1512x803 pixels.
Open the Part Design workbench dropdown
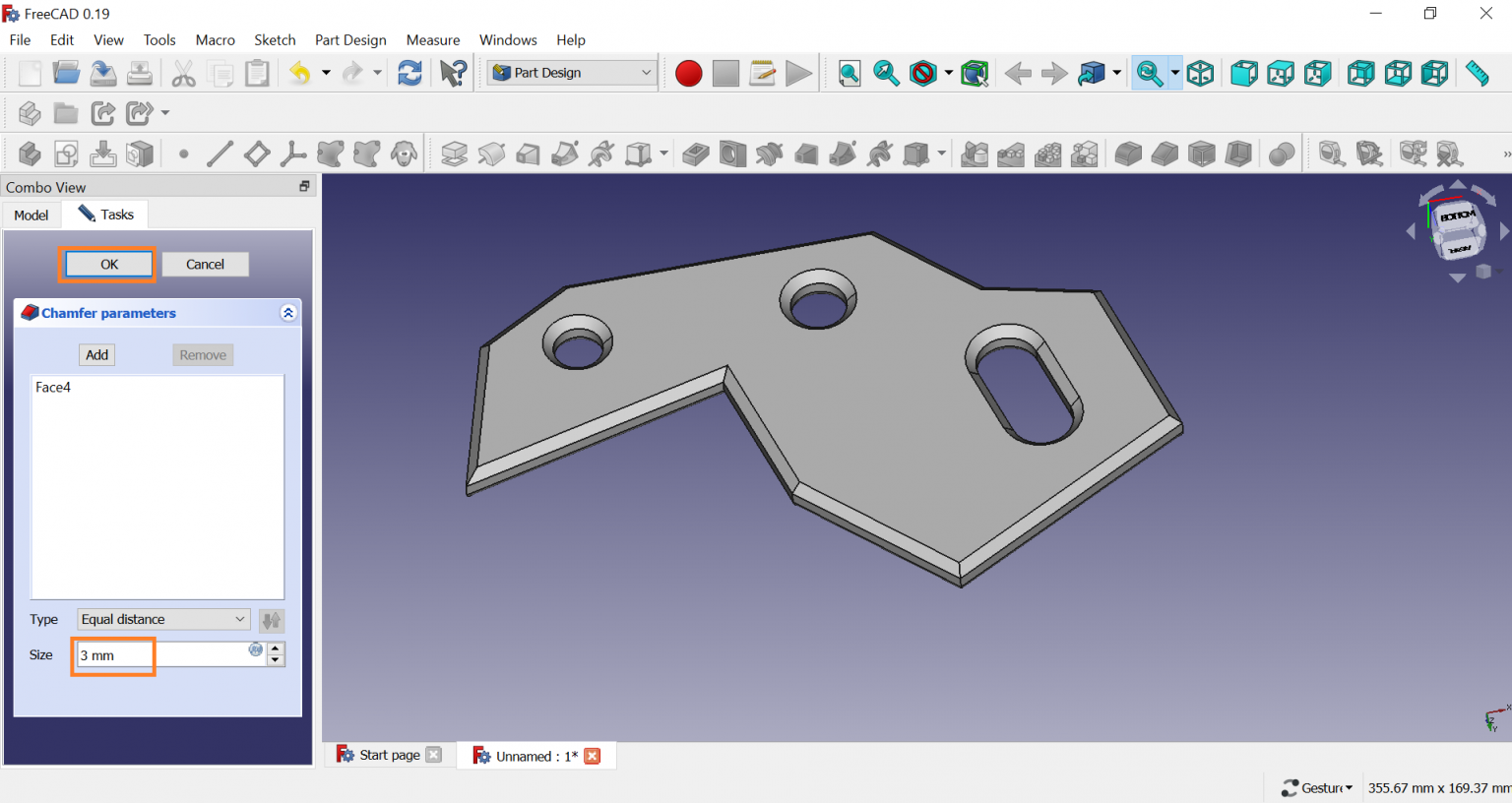point(572,73)
